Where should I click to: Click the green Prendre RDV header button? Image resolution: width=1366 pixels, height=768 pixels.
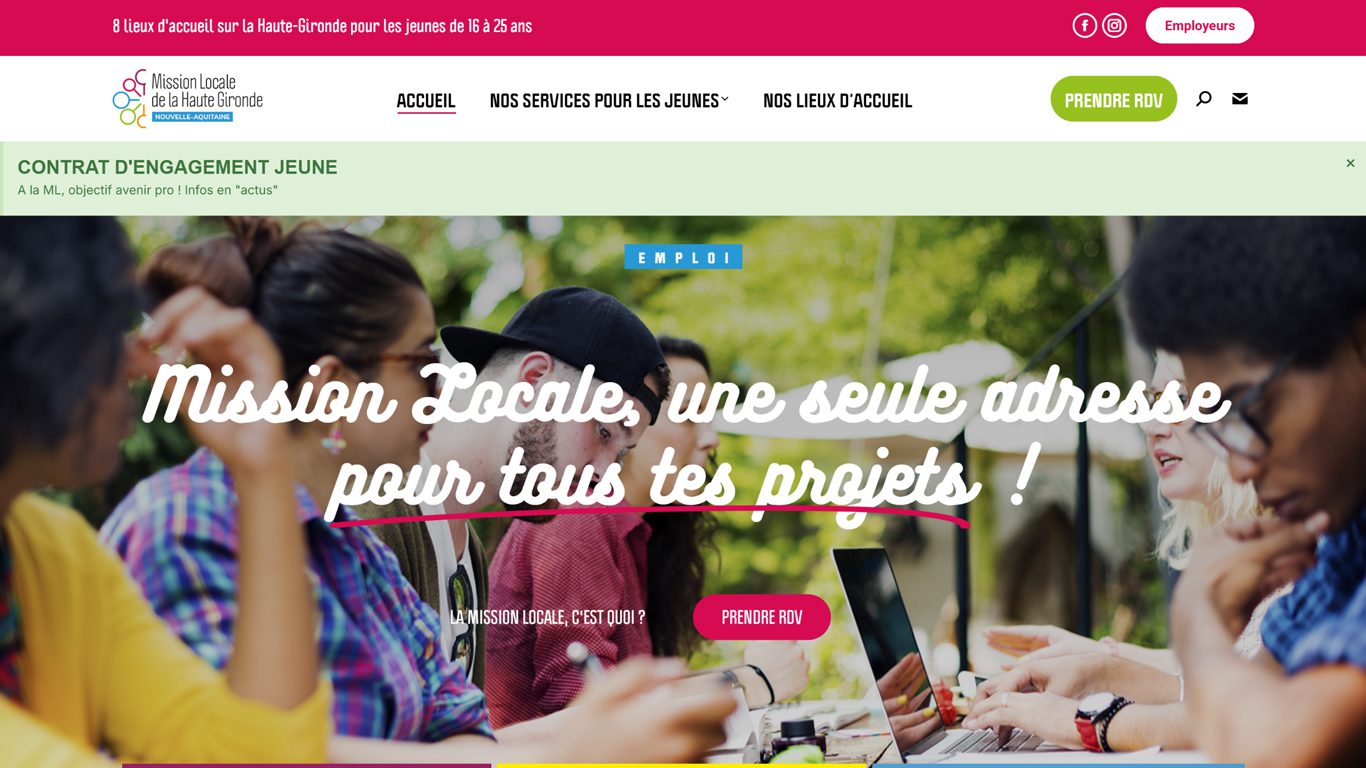(x=1114, y=99)
